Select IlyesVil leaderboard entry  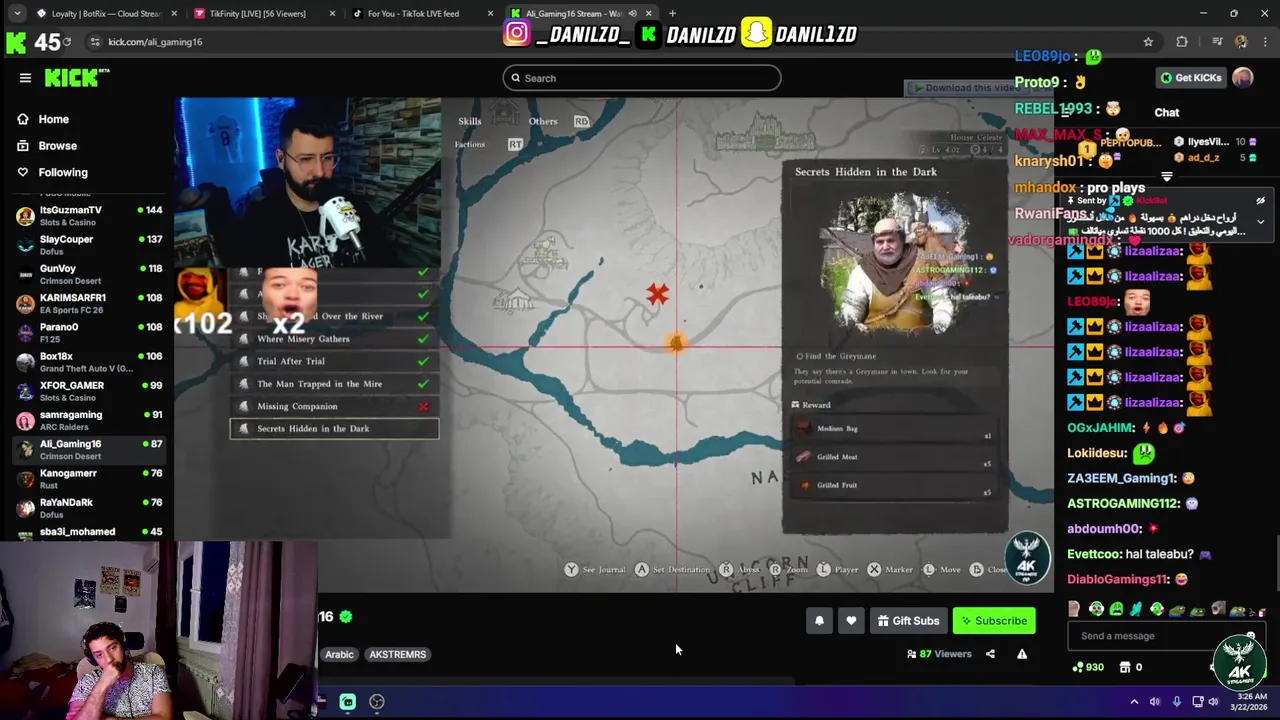[1215, 142]
